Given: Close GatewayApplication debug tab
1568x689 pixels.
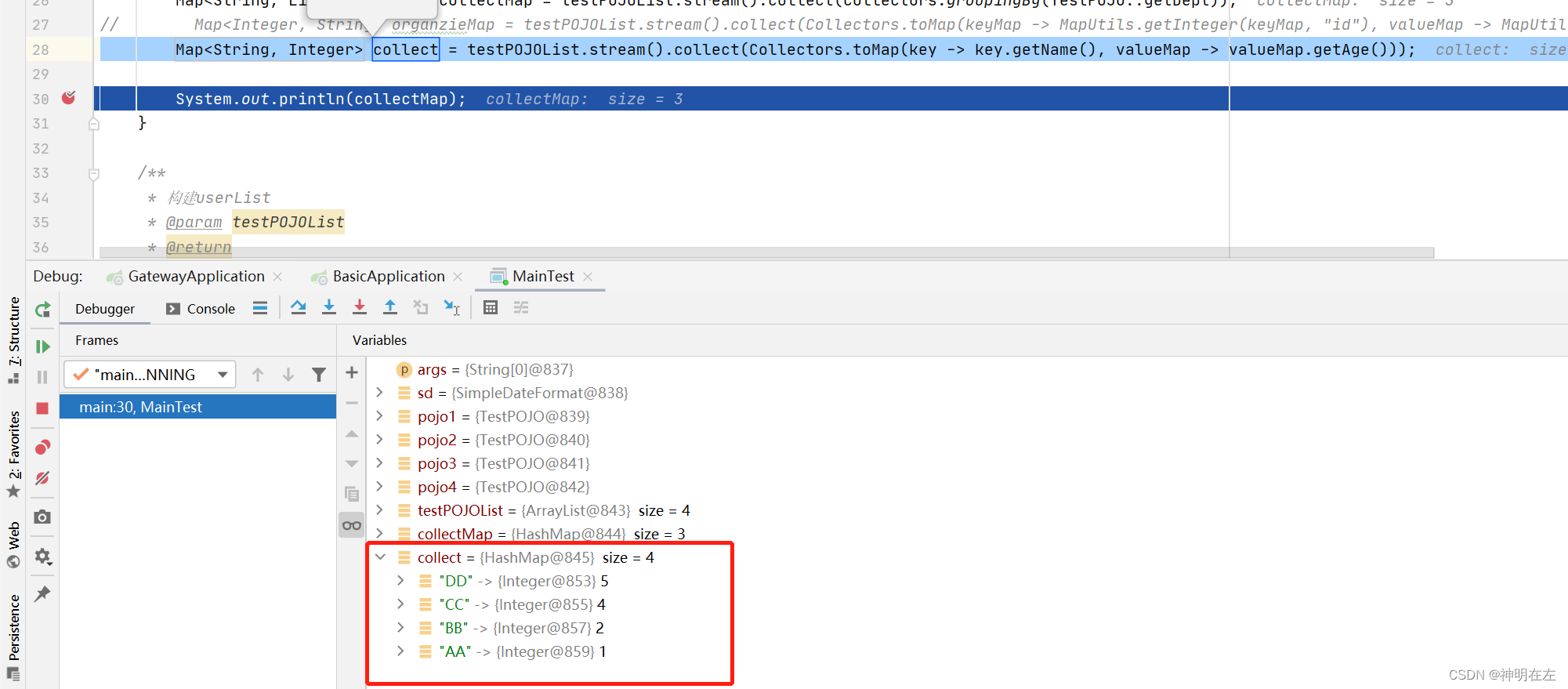Looking at the screenshot, I should click(277, 277).
